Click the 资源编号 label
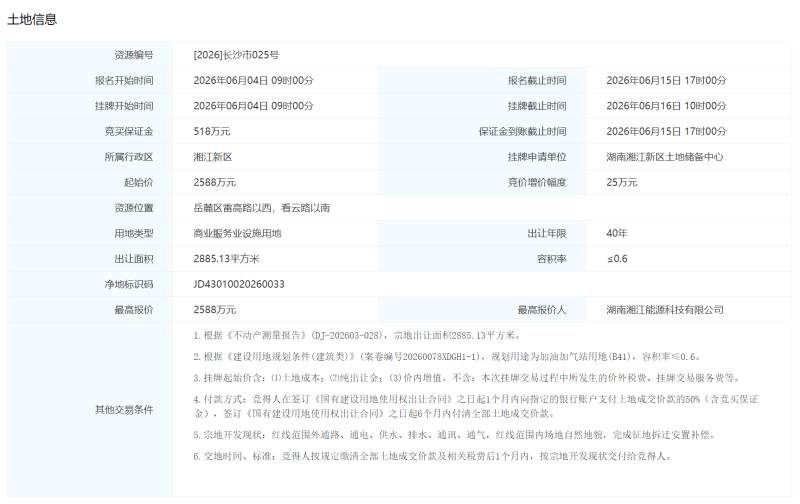800x504 pixels. [134, 55]
